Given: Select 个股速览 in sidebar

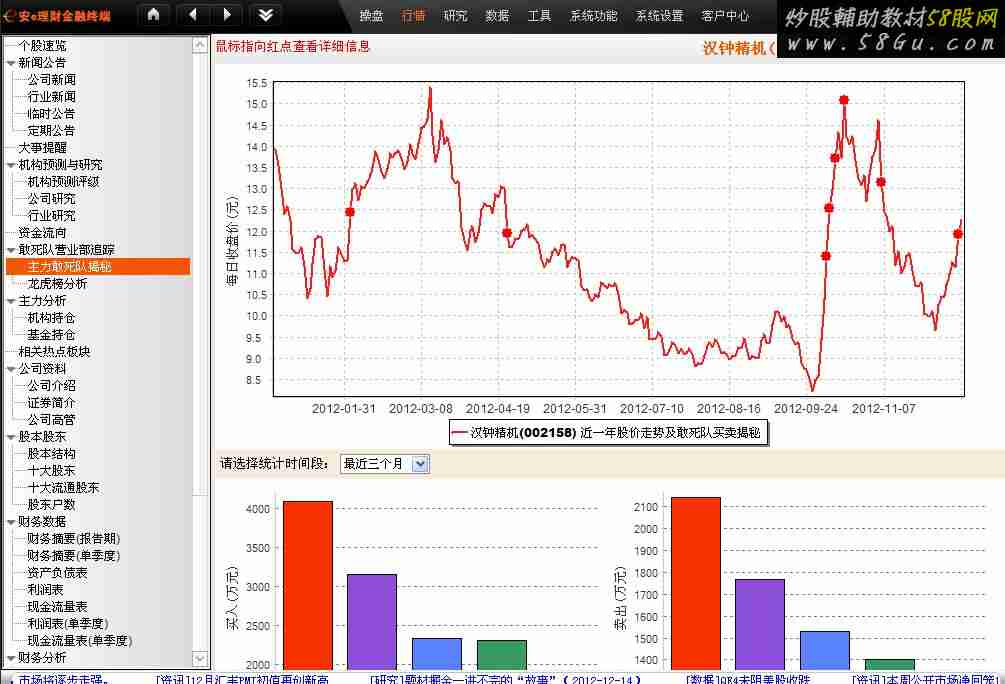Looking at the screenshot, I should click(x=42, y=46).
